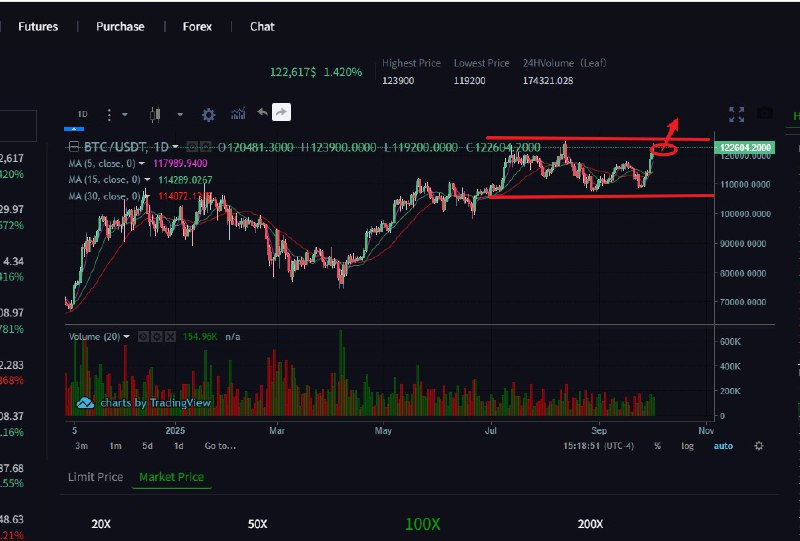Image resolution: width=800 pixels, height=541 pixels.
Task: Open the bottom-right chart properties gear
Action: [x=759, y=445]
